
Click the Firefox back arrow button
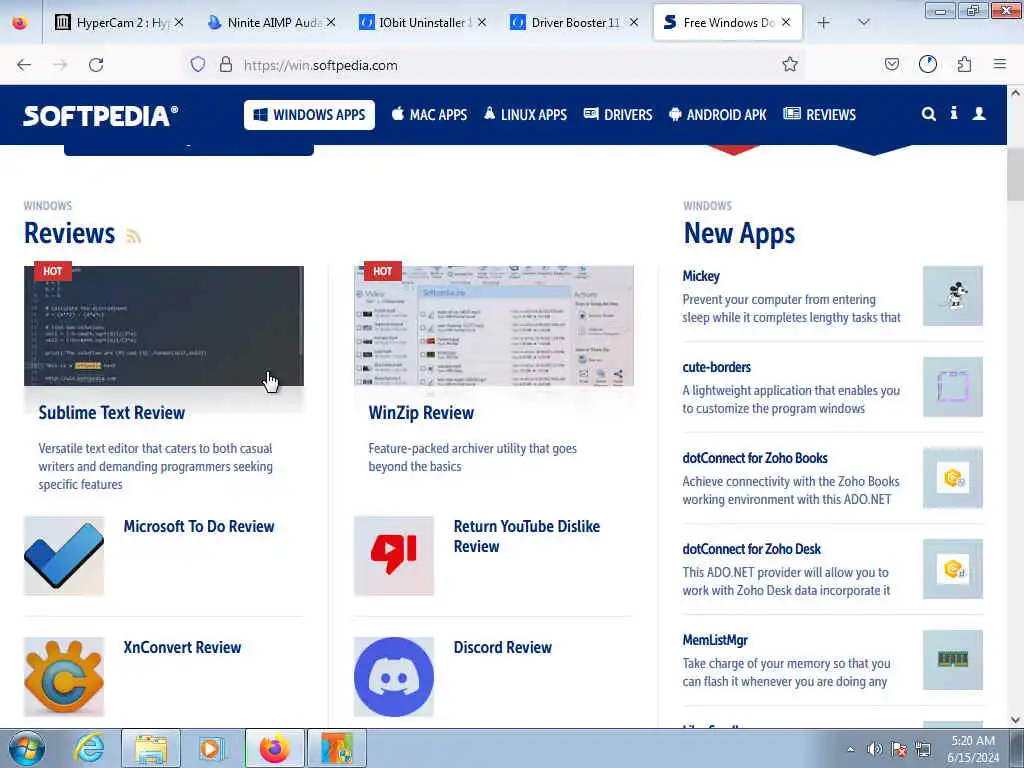[x=24, y=65]
